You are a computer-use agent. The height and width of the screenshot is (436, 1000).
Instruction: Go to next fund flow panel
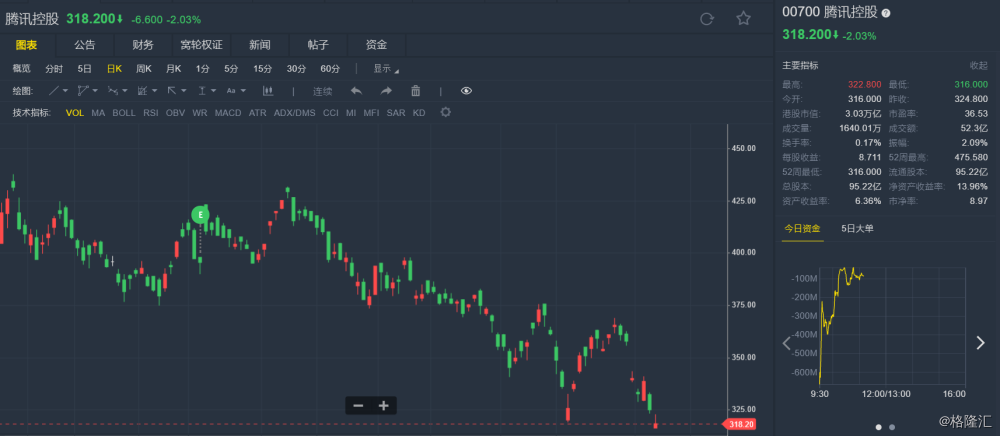(x=980, y=343)
